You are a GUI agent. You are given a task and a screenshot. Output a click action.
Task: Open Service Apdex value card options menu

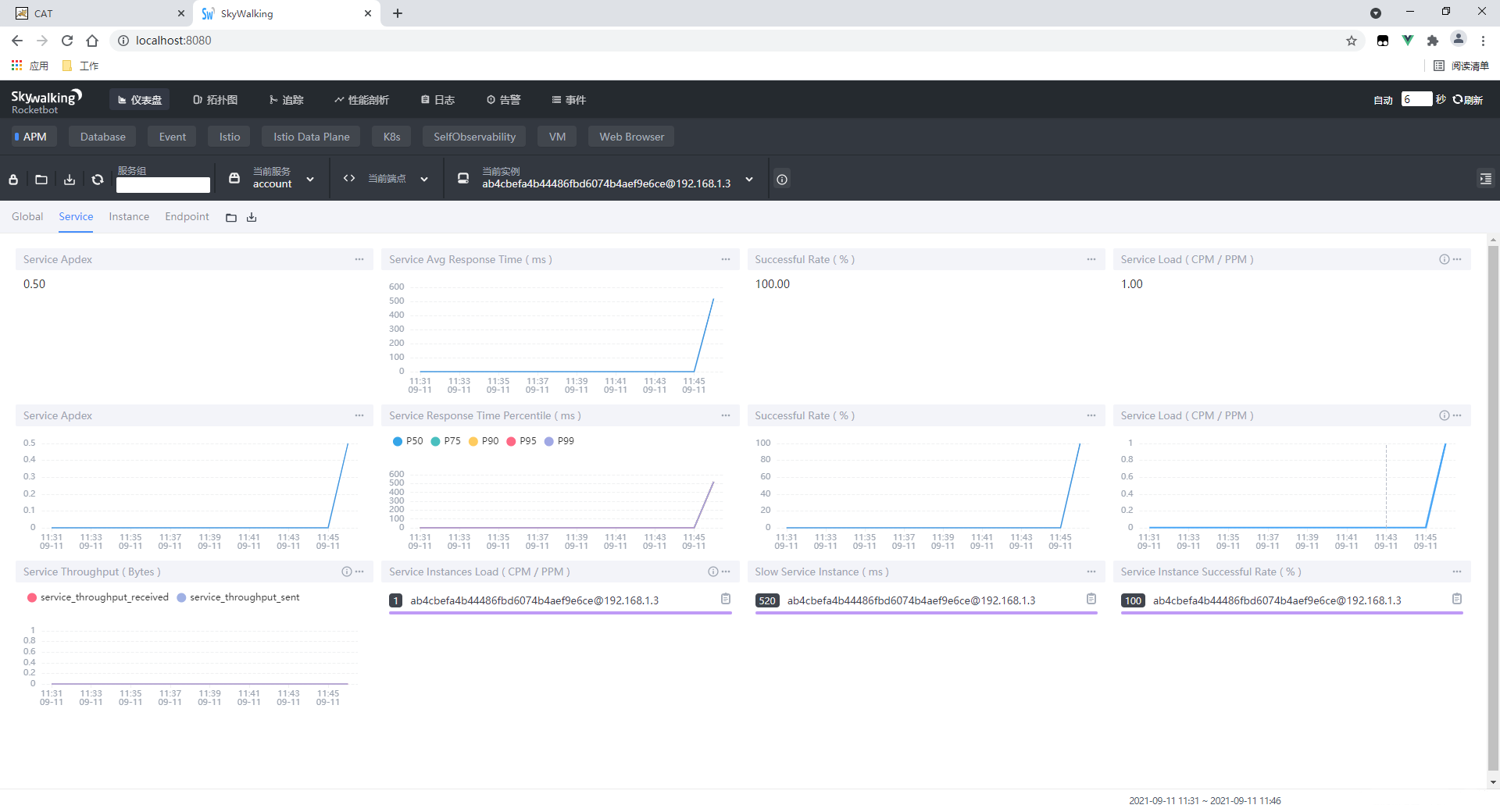coord(359,259)
